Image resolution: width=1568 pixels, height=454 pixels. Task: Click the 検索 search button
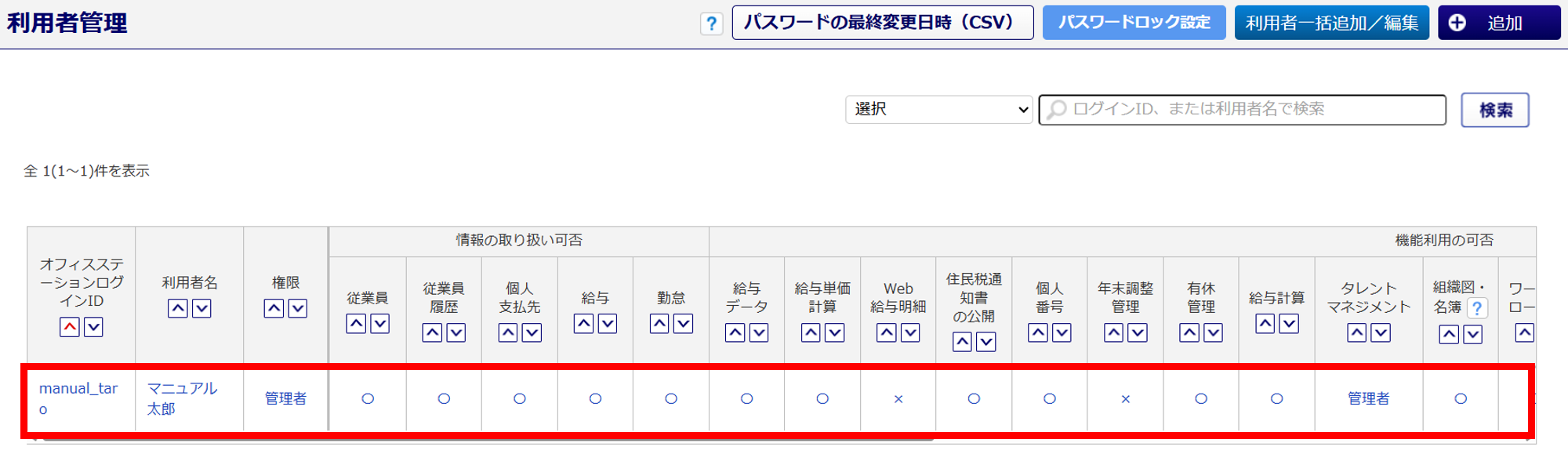[1494, 111]
